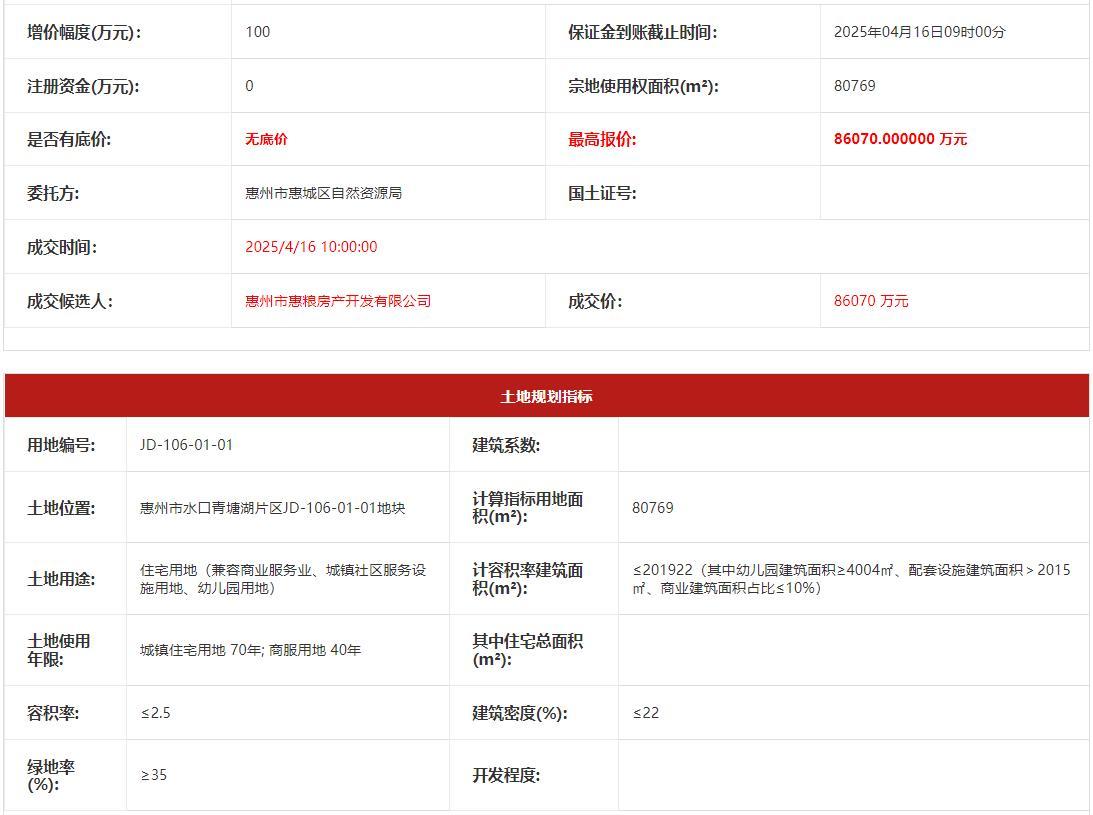
Task: Click the 用地编号 label
Action: 61,445
